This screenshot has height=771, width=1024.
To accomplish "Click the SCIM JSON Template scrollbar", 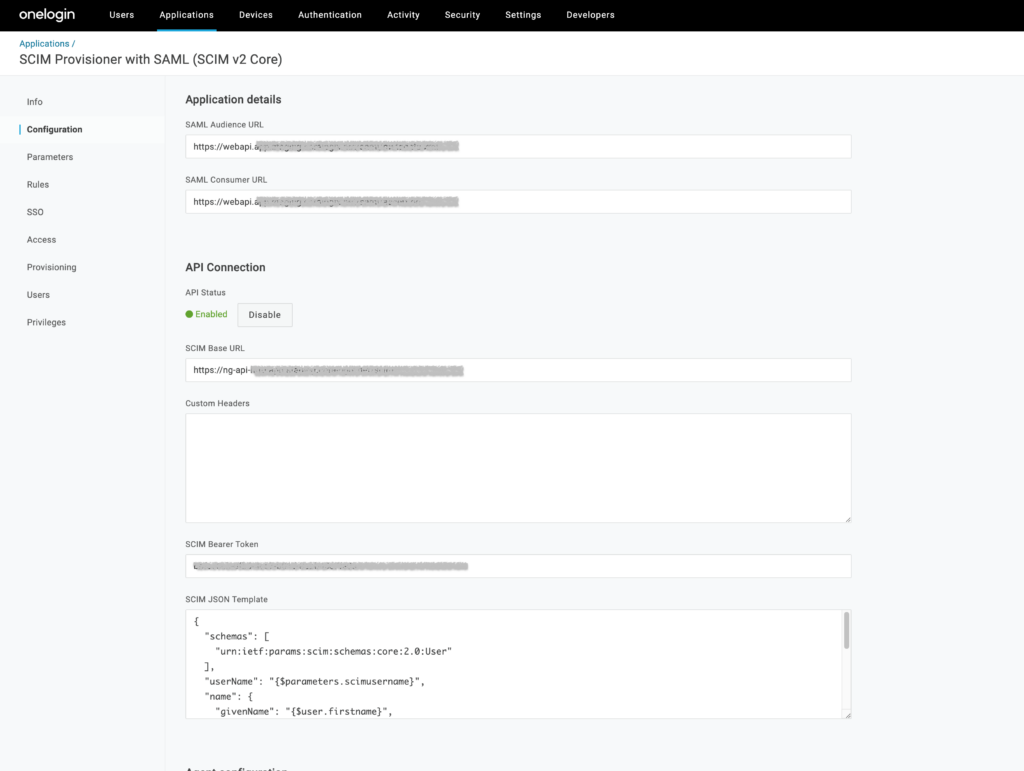I will pyautogui.click(x=846, y=631).
